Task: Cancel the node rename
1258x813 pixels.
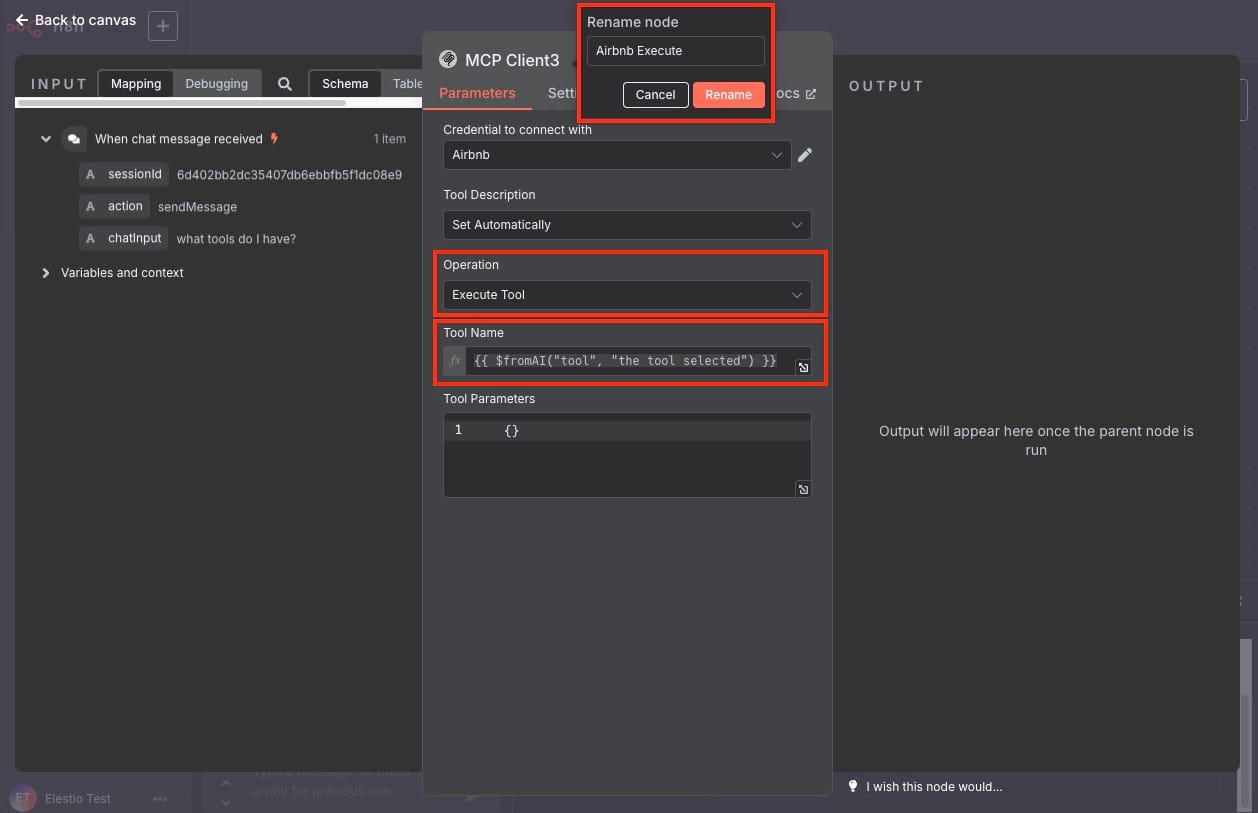Action: coord(655,94)
